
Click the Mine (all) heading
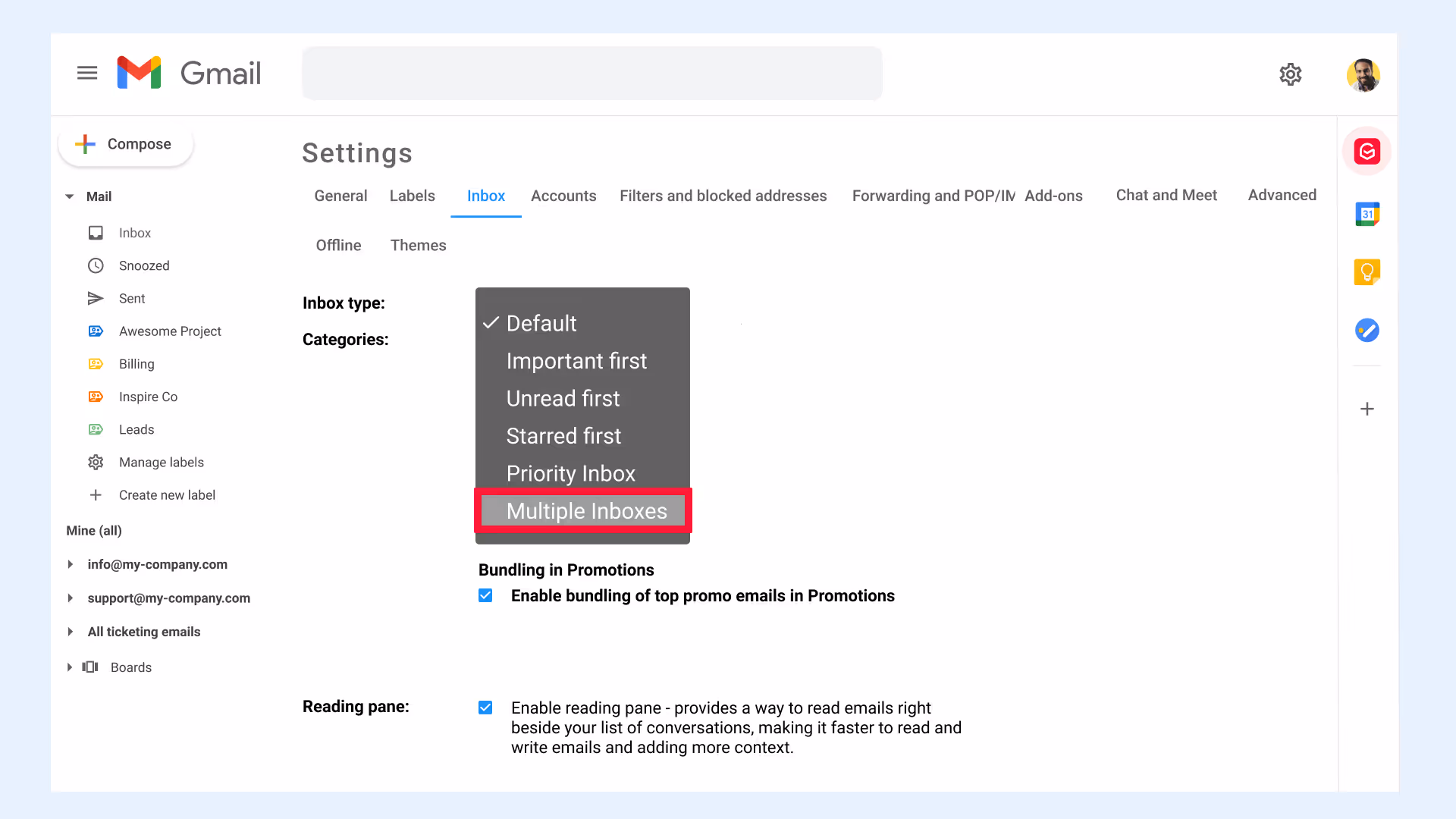click(94, 530)
